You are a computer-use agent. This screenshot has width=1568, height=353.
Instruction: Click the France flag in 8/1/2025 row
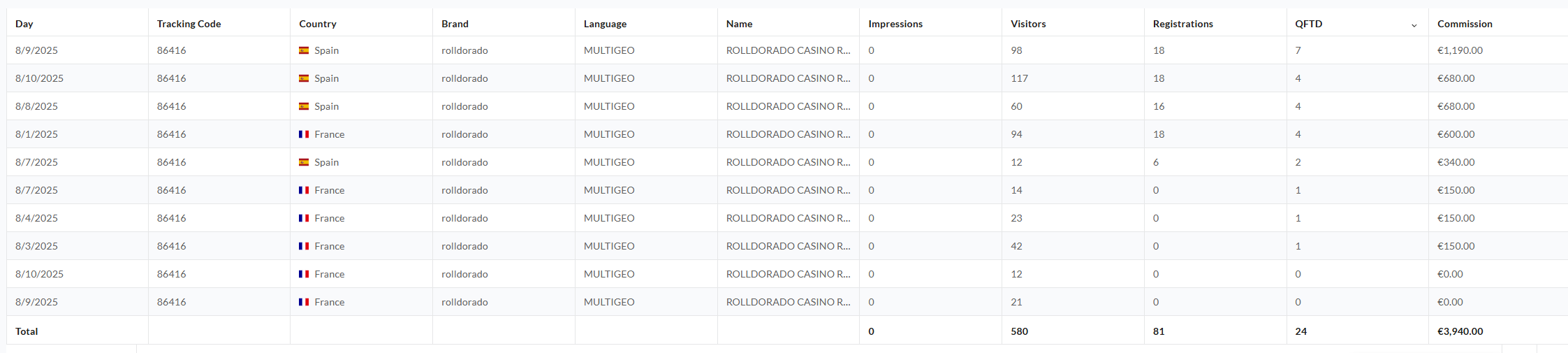304,134
